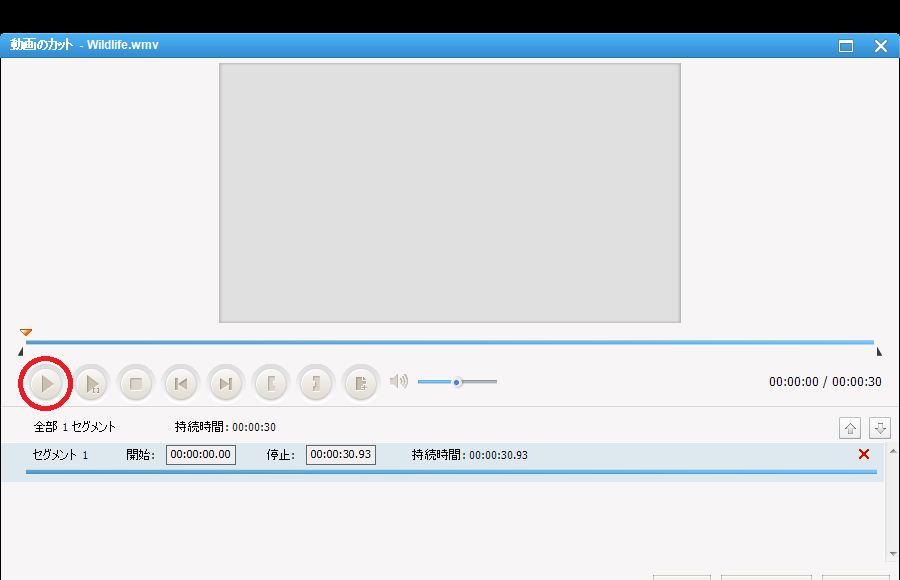Adjust the volume slider
Image resolution: width=900 pixels, height=580 pixels.
[457, 382]
